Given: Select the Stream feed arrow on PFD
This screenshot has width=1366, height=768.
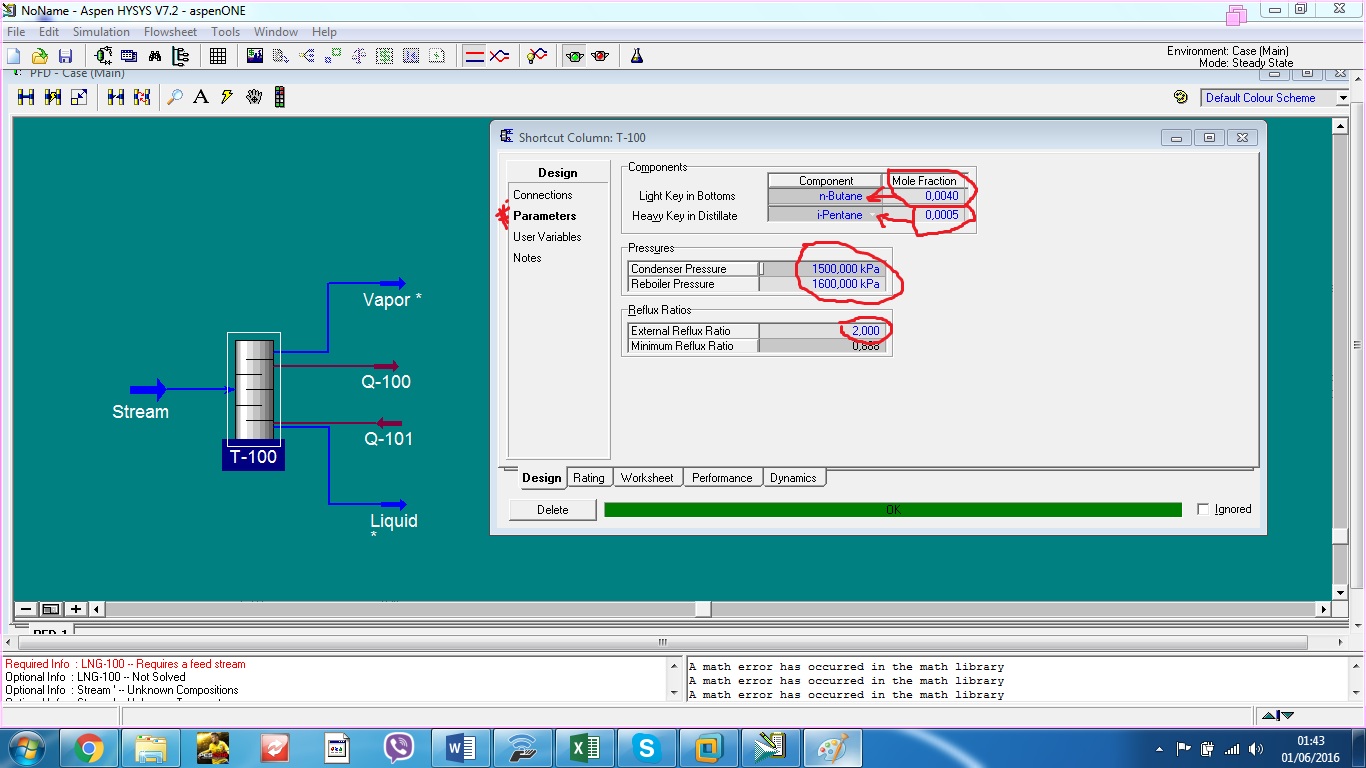Looking at the screenshot, I should tap(148, 390).
